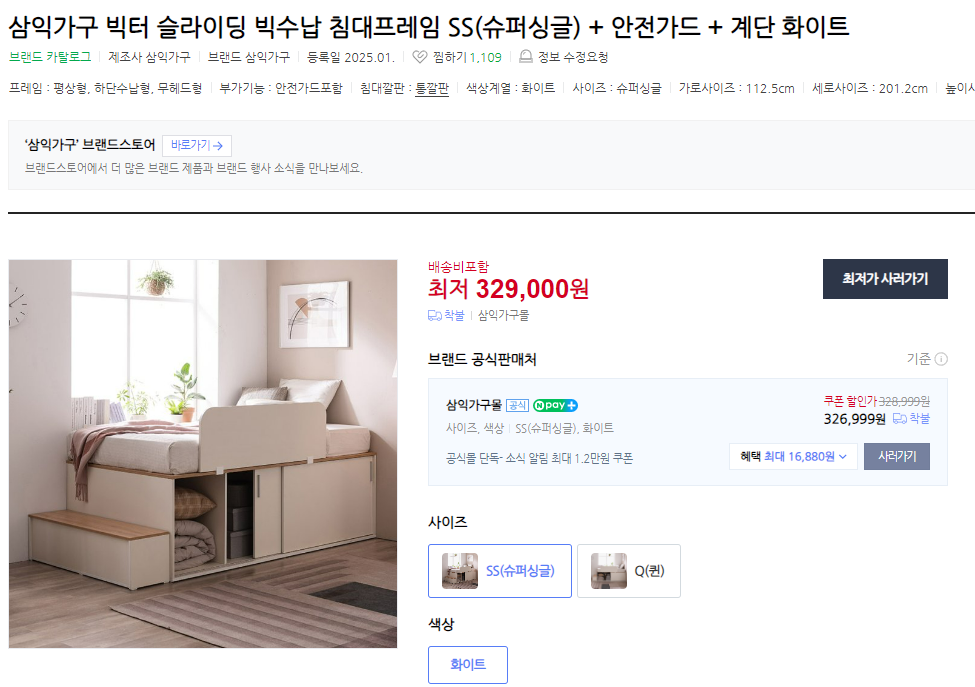Click the 최저가 사러가기 button
Screen dimensions: 975x687
pyautogui.click(x=885, y=279)
